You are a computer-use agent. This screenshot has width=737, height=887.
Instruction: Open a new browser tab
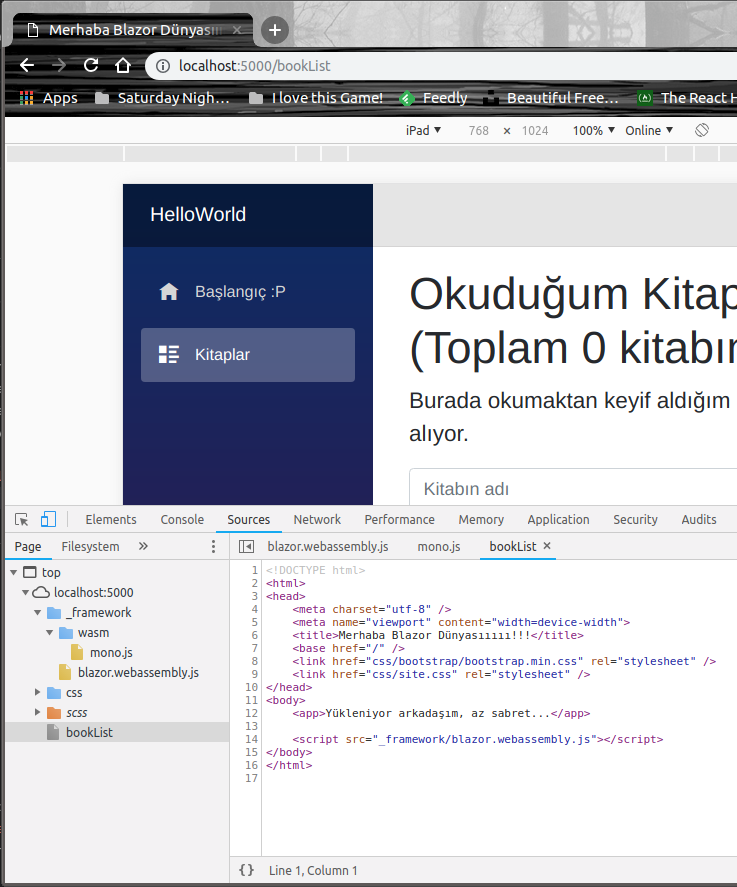(x=275, y=30)
